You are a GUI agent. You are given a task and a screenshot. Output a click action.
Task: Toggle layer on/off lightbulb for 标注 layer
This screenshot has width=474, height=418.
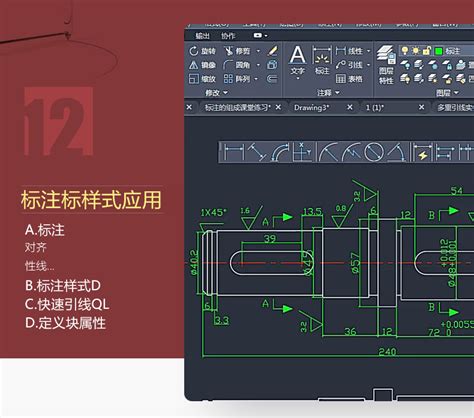(x=405, y=51)
